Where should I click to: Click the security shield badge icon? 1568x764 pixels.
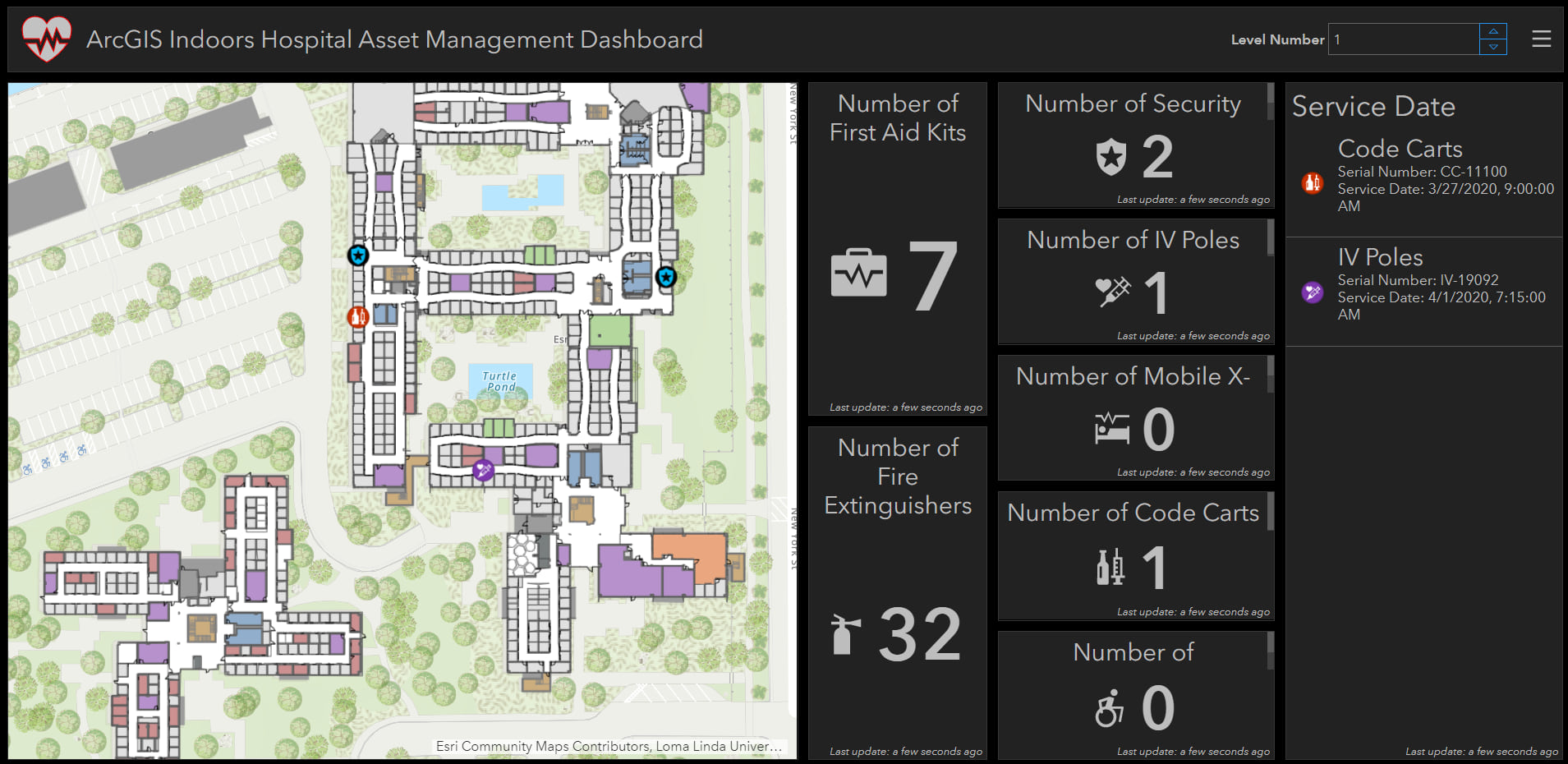tap(1110, 156)
